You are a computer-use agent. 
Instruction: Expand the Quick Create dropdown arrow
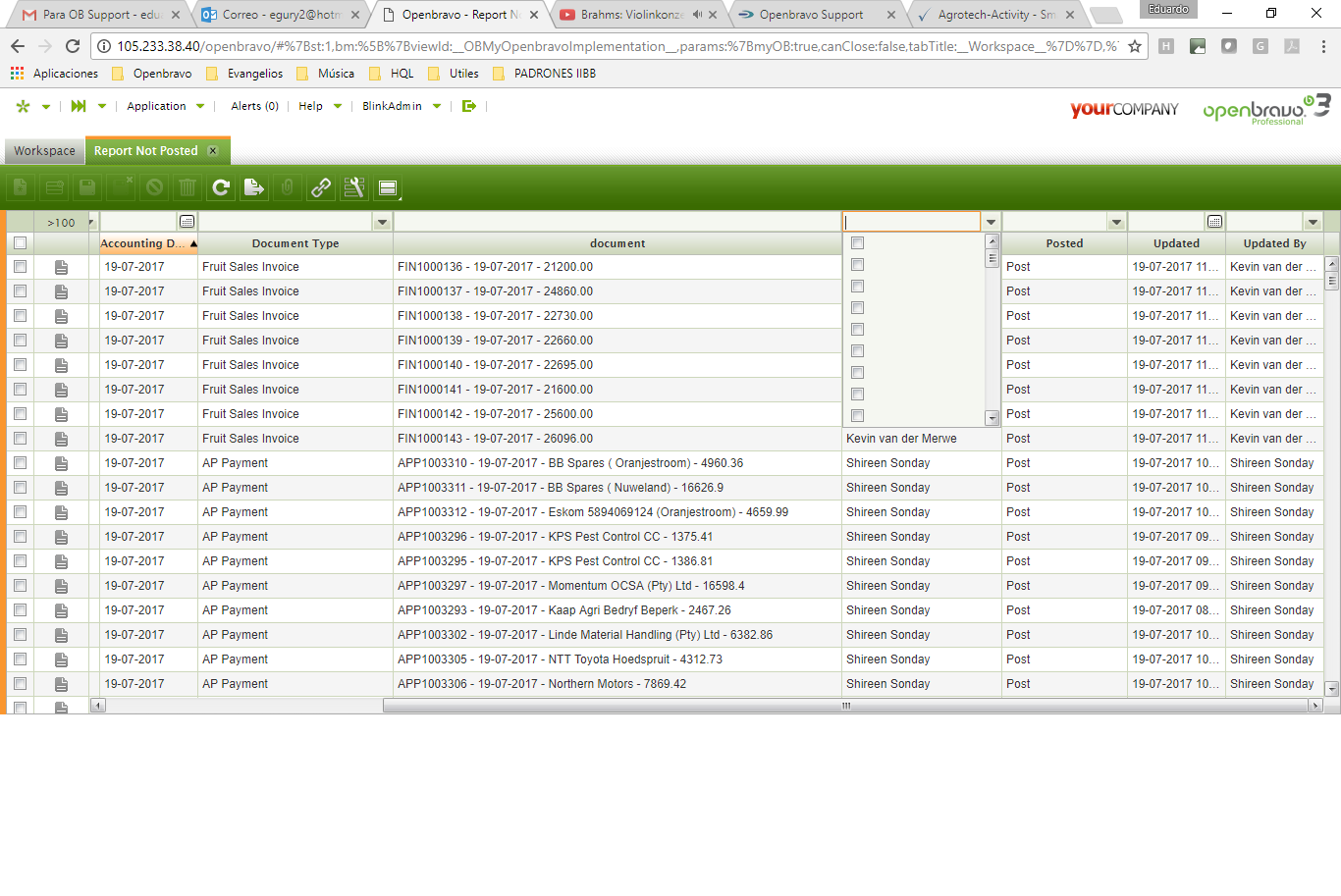click(45, 107)
